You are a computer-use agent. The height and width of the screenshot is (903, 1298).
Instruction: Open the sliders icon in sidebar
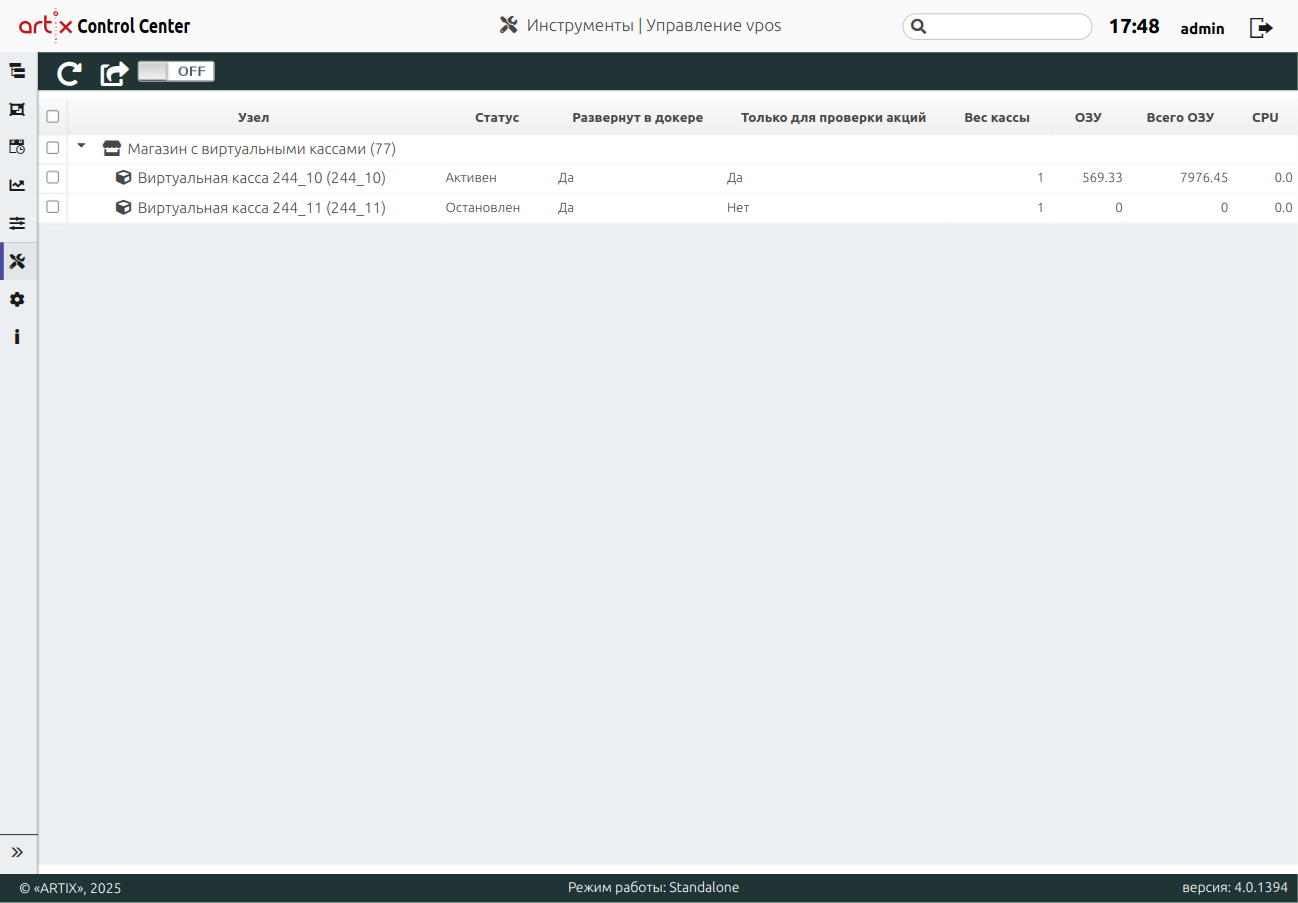tap(17, 223)
